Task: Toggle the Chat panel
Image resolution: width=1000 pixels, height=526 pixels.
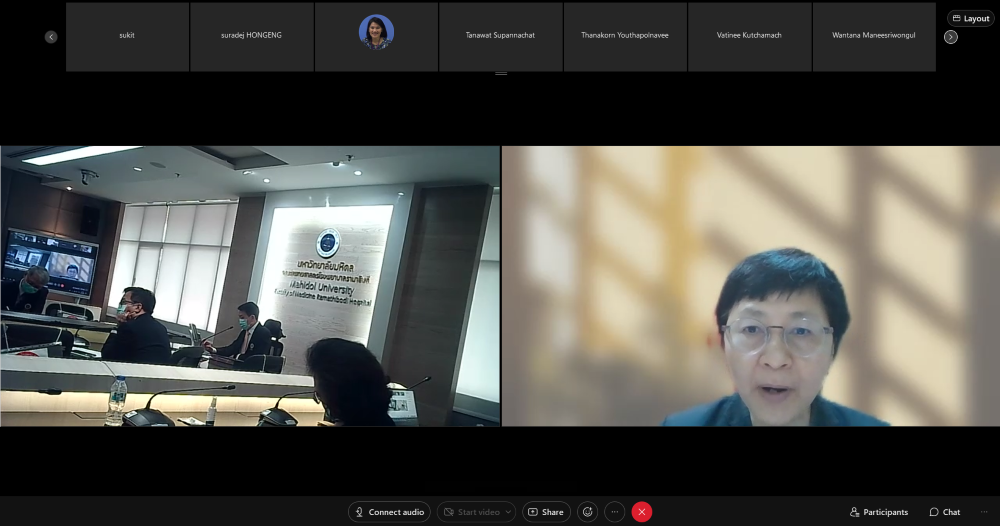Action: coord(944,512)
